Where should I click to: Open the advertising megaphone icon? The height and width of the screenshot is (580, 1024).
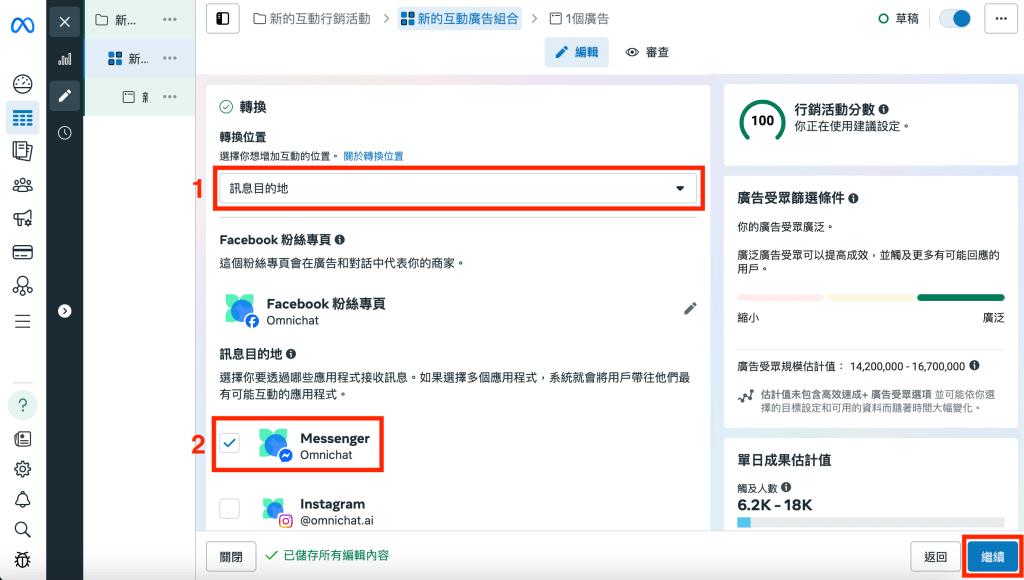point(22,218)
